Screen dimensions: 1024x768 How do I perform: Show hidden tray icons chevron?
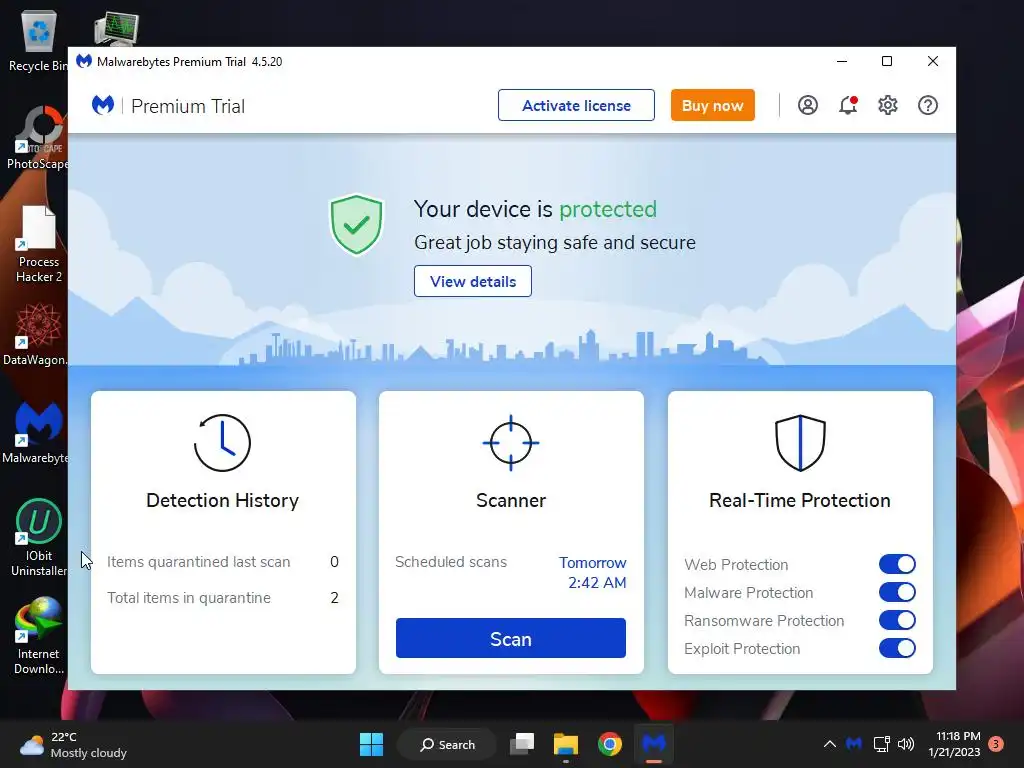pos(829,744)
